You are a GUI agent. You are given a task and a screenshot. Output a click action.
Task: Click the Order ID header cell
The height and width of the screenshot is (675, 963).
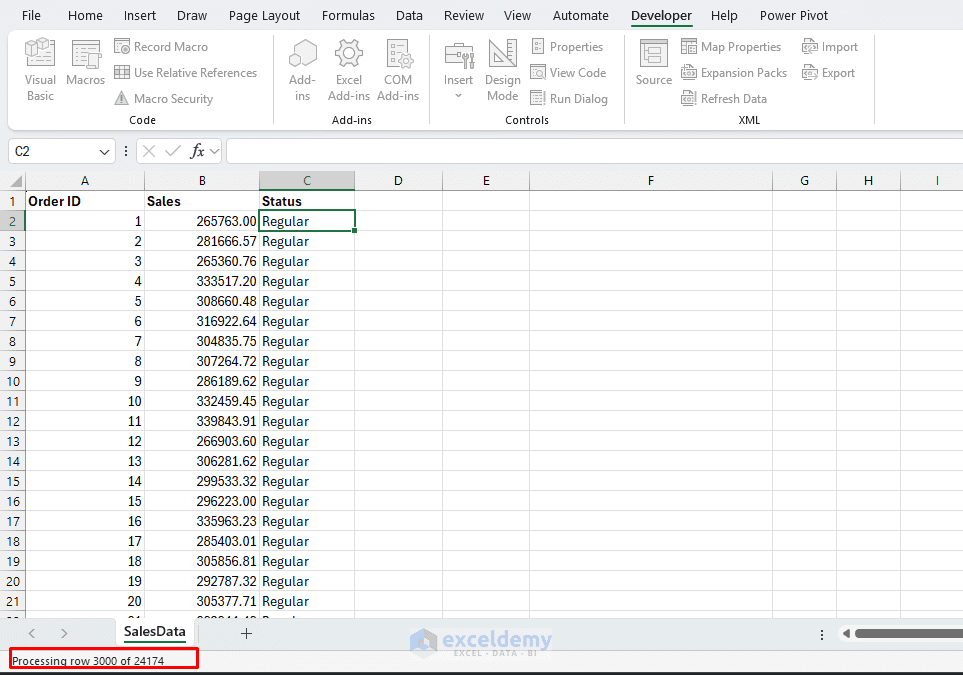[85, 201]
